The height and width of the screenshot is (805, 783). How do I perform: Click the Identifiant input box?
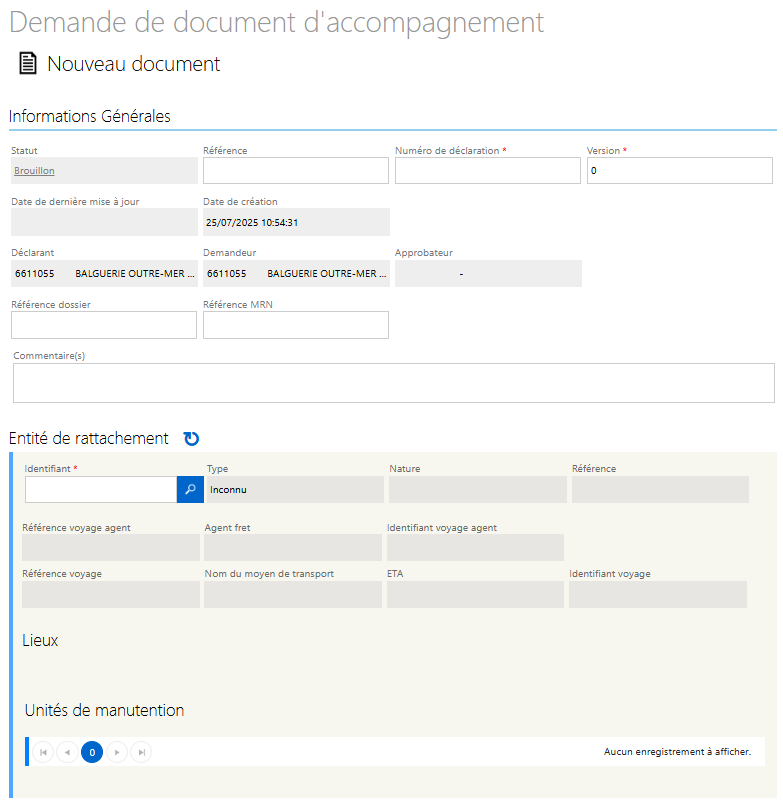[x=101, y=489]
